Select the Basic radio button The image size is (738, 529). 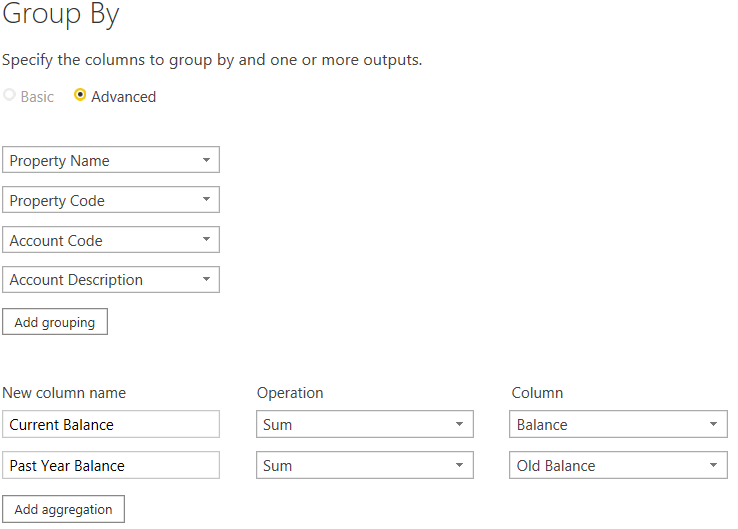(9, 95)
